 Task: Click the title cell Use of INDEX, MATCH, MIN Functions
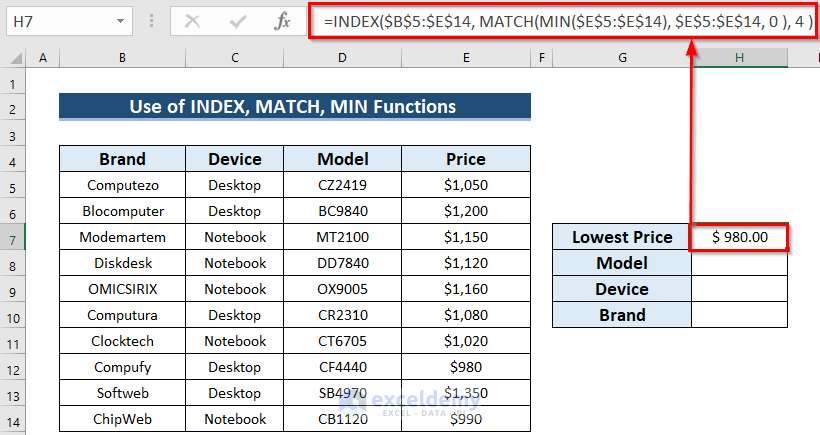point(294,107)
